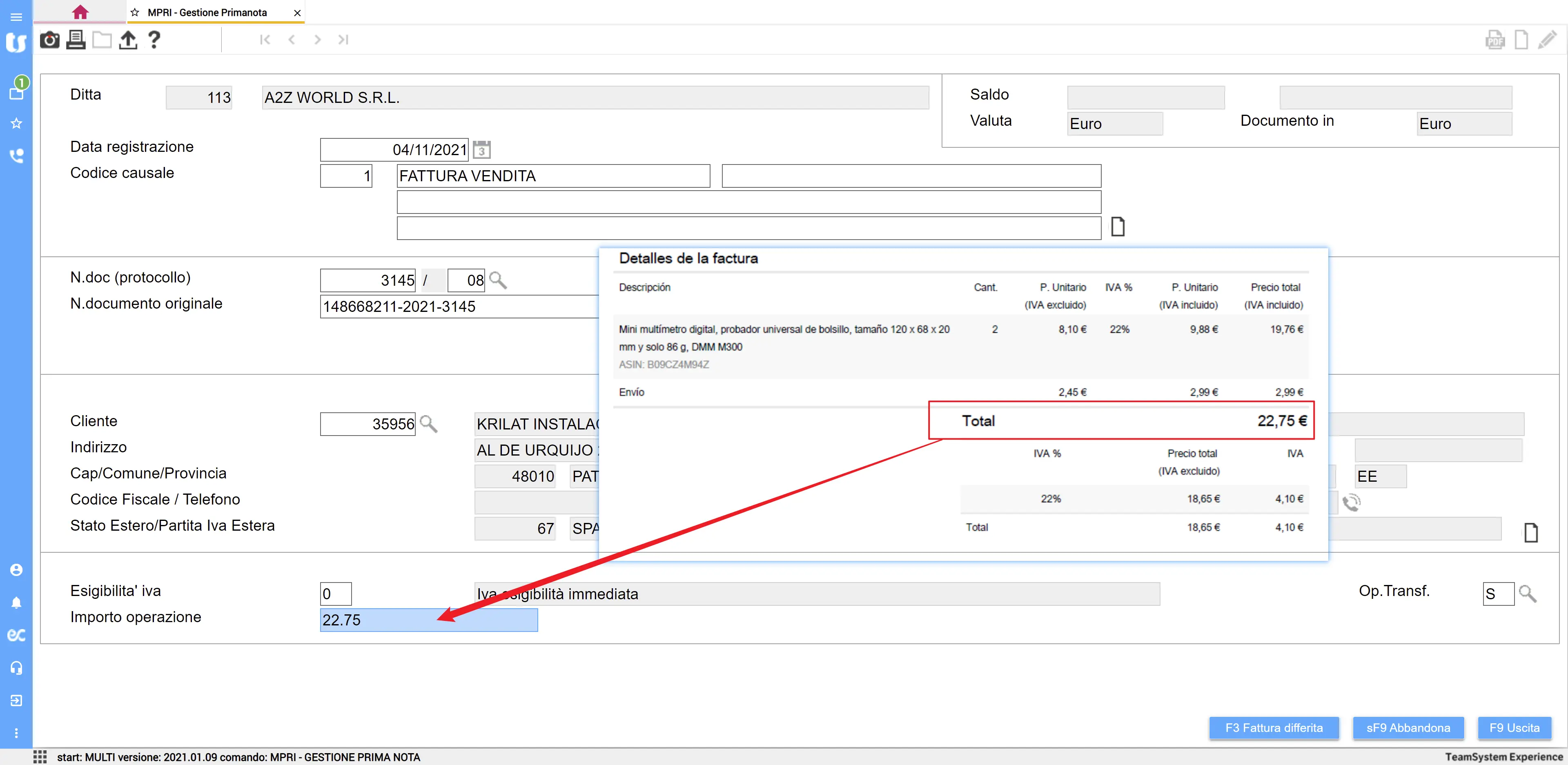
Task: Click the printer icon in toolbar
Action: [76, 40]
